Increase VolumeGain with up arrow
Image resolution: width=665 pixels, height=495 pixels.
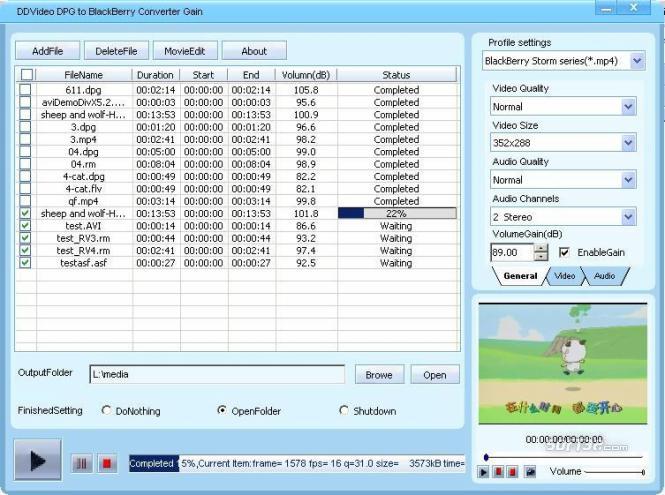coord(541,248)
